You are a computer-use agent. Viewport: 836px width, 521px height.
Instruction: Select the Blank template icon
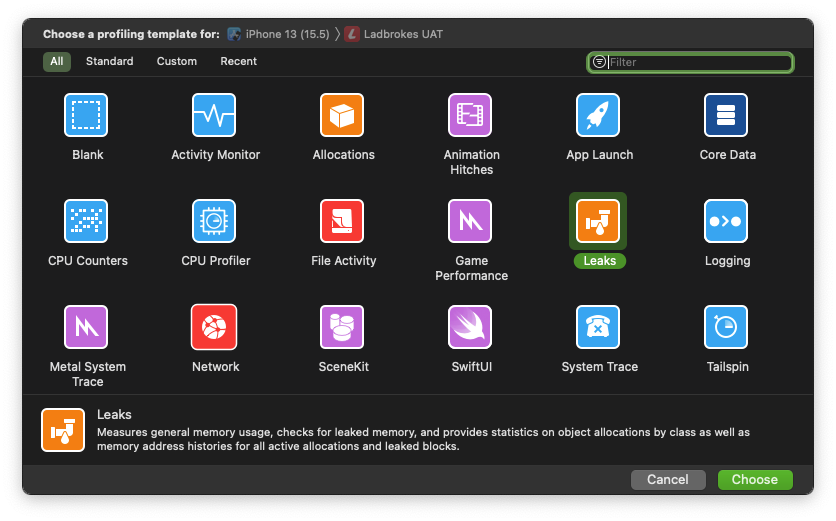tap(86, 115)
